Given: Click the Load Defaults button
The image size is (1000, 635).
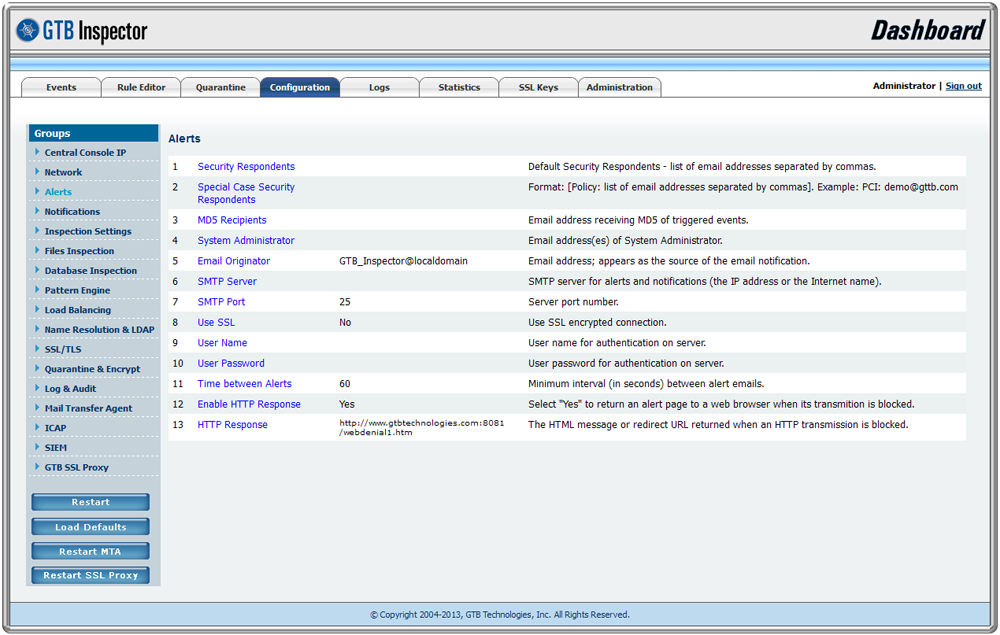Looking at the screenshot, I should (x=91, y=527).
